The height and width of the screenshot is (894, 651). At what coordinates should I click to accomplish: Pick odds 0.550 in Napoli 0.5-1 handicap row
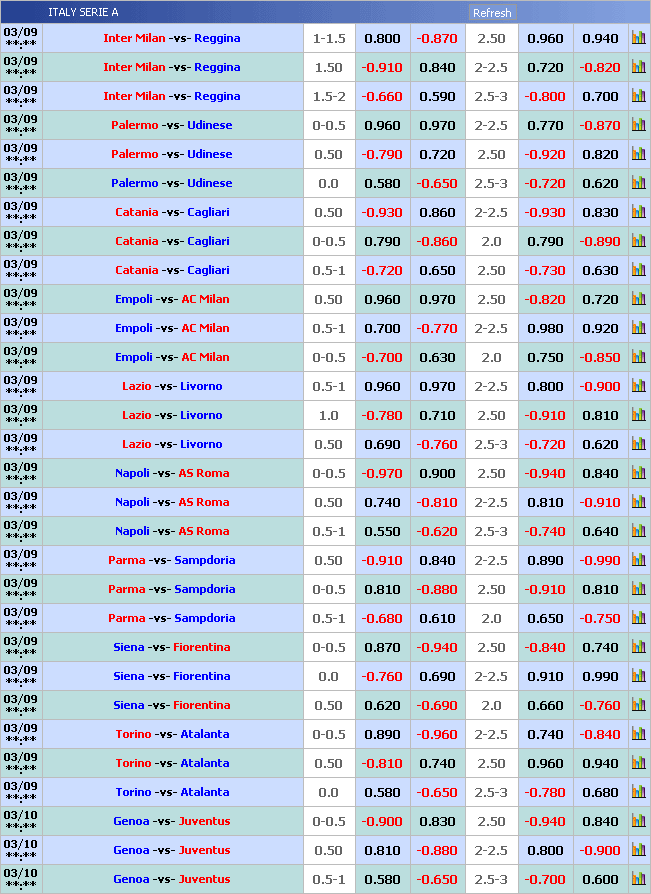[x=383, y=531]
